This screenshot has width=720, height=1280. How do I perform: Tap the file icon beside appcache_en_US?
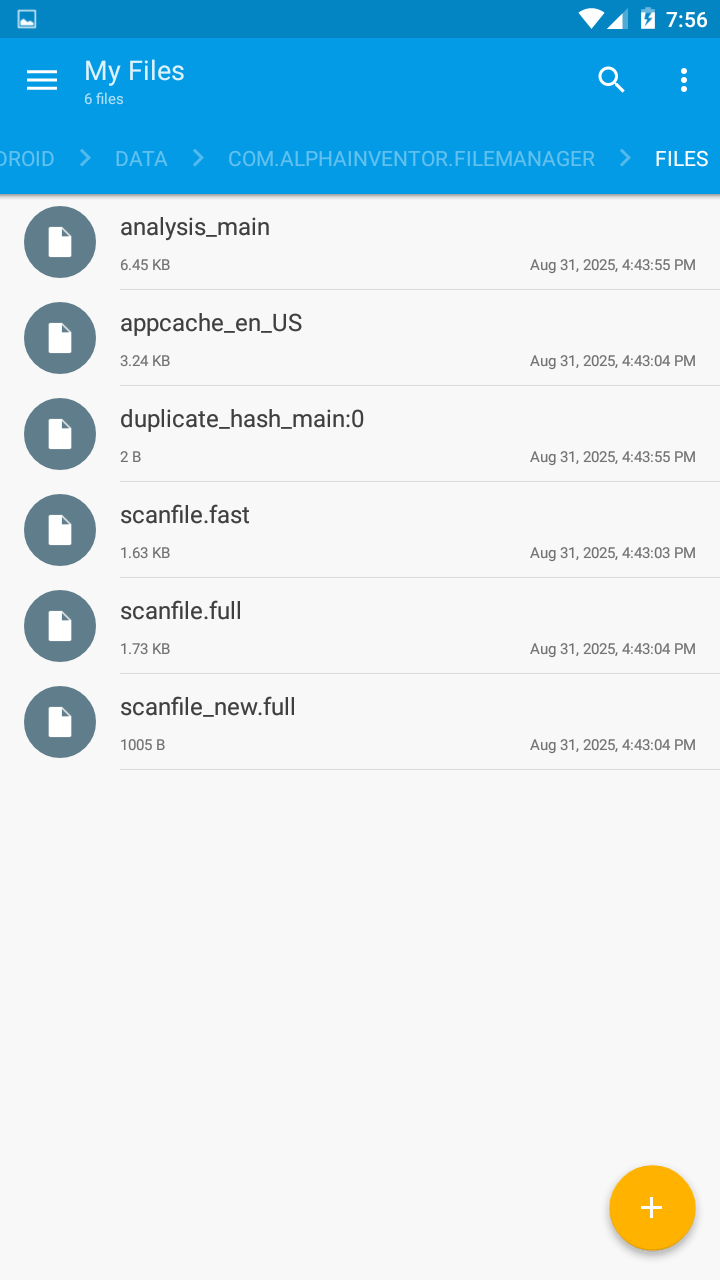click(60, 338)
